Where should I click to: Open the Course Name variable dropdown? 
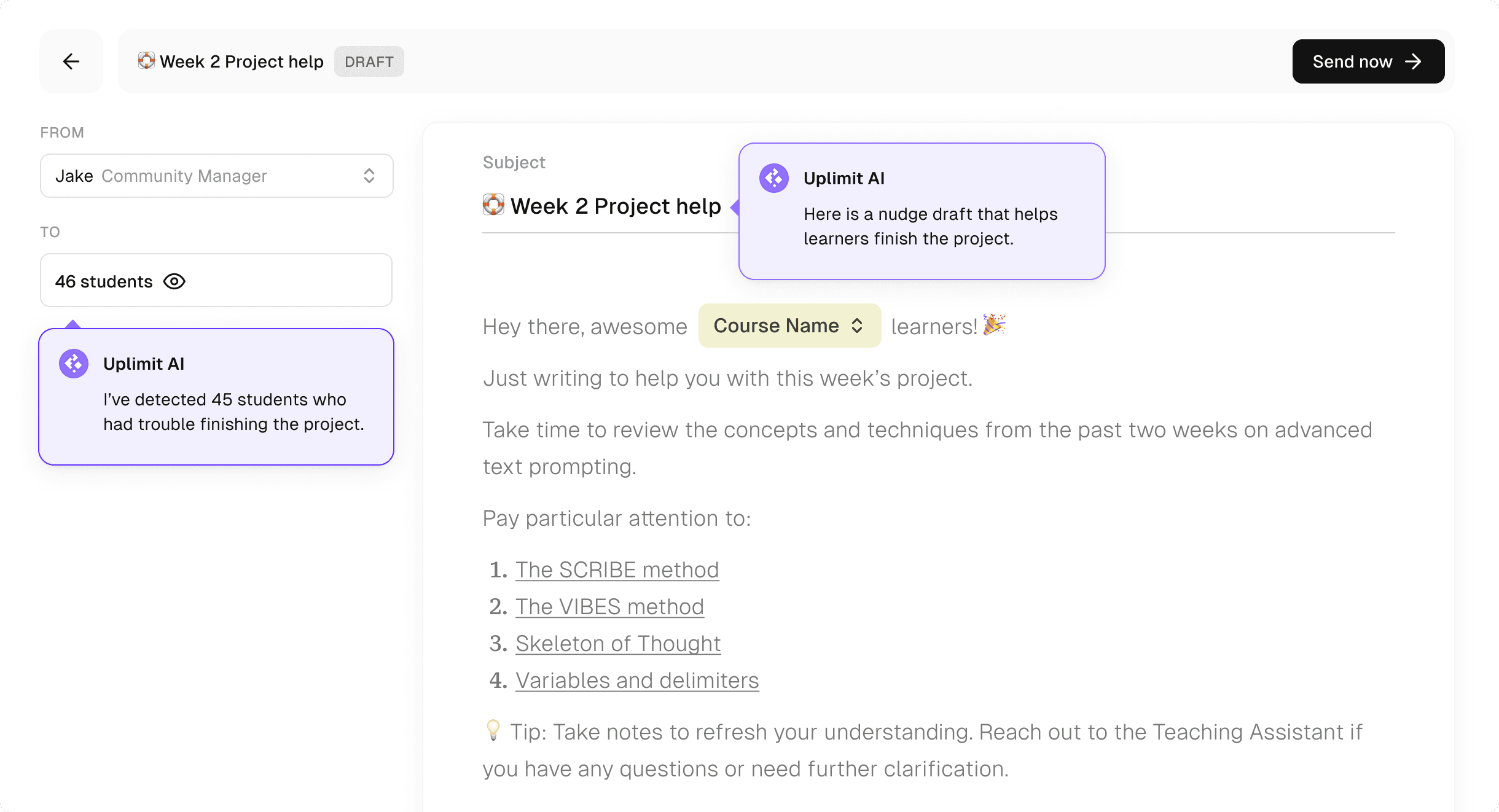pyautogui.click(x=789, y=326)
